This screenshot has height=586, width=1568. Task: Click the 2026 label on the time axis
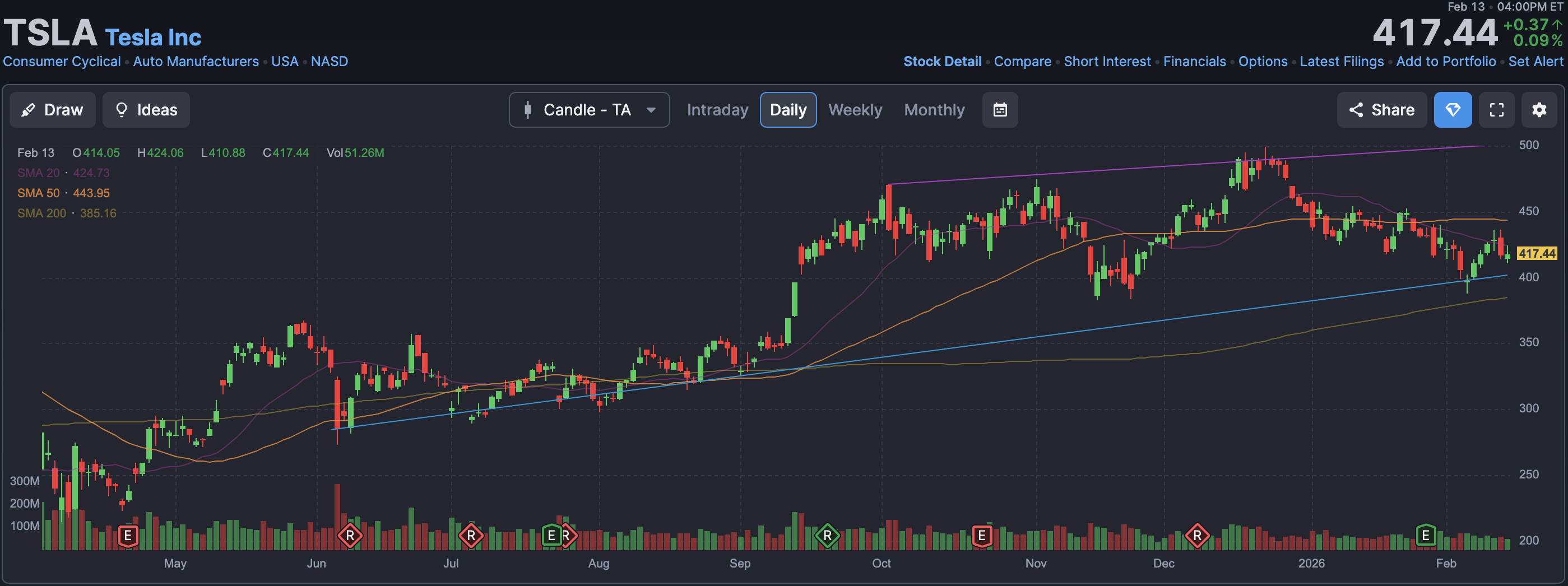point(1311,564)
